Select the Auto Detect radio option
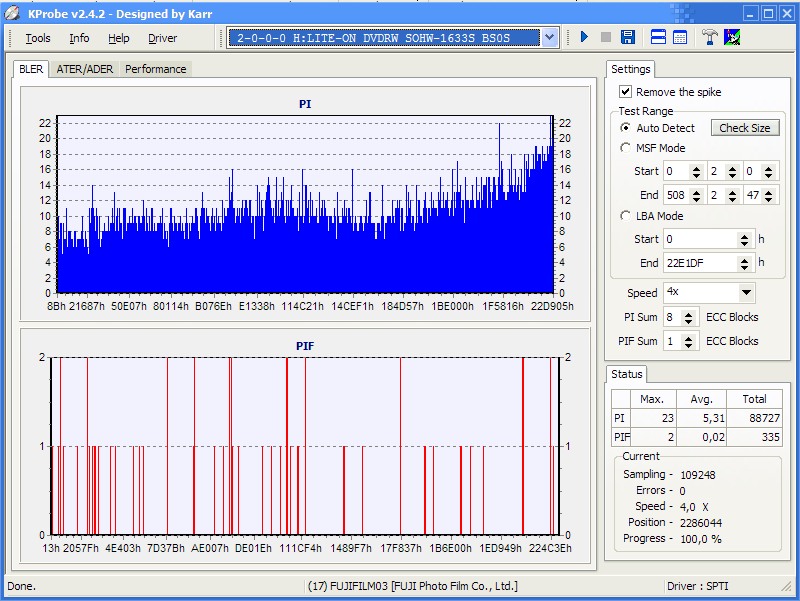Screen dimensions: 800x601 (626, 128)
